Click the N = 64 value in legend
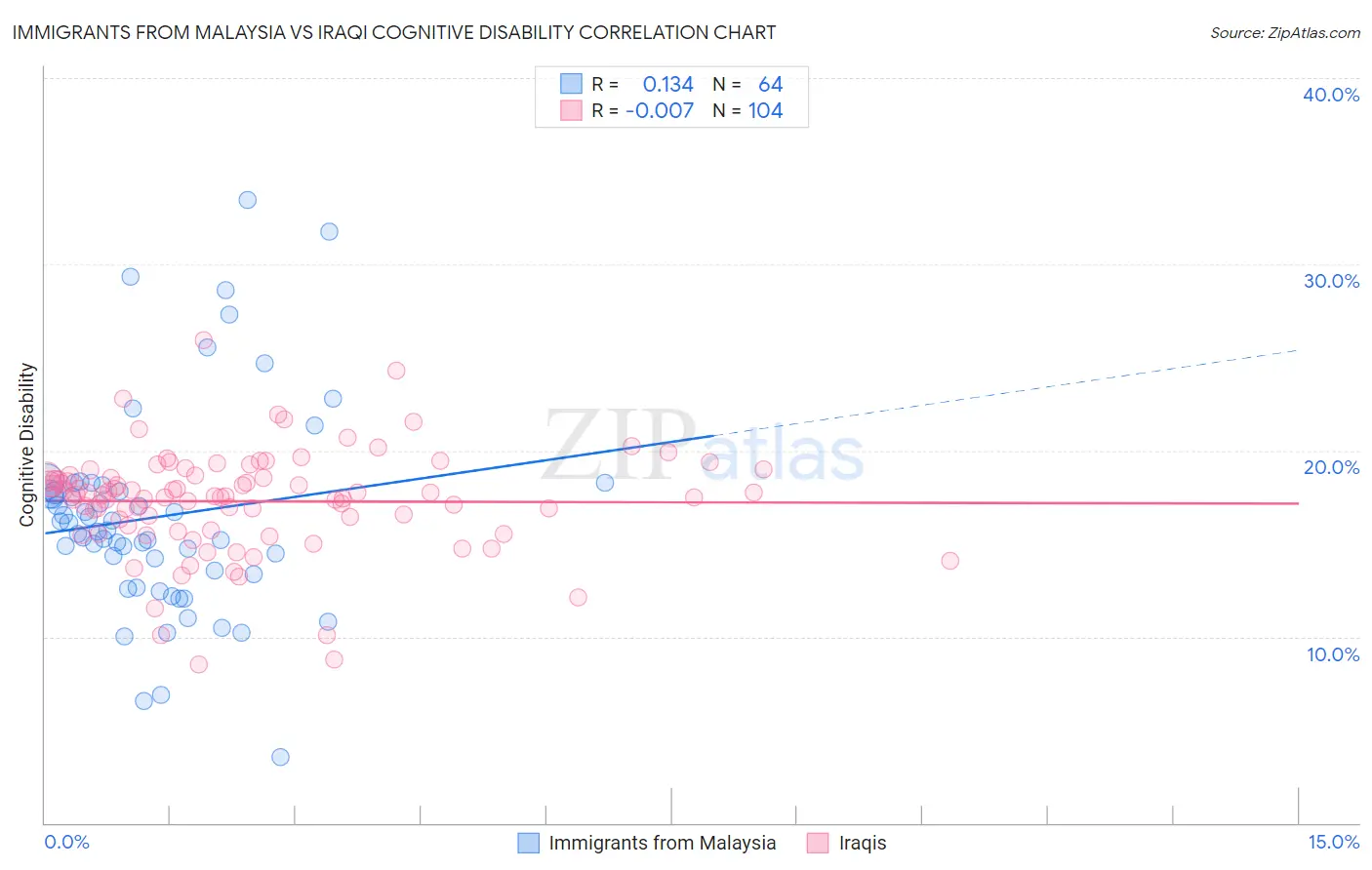 [x=747, y=84]
